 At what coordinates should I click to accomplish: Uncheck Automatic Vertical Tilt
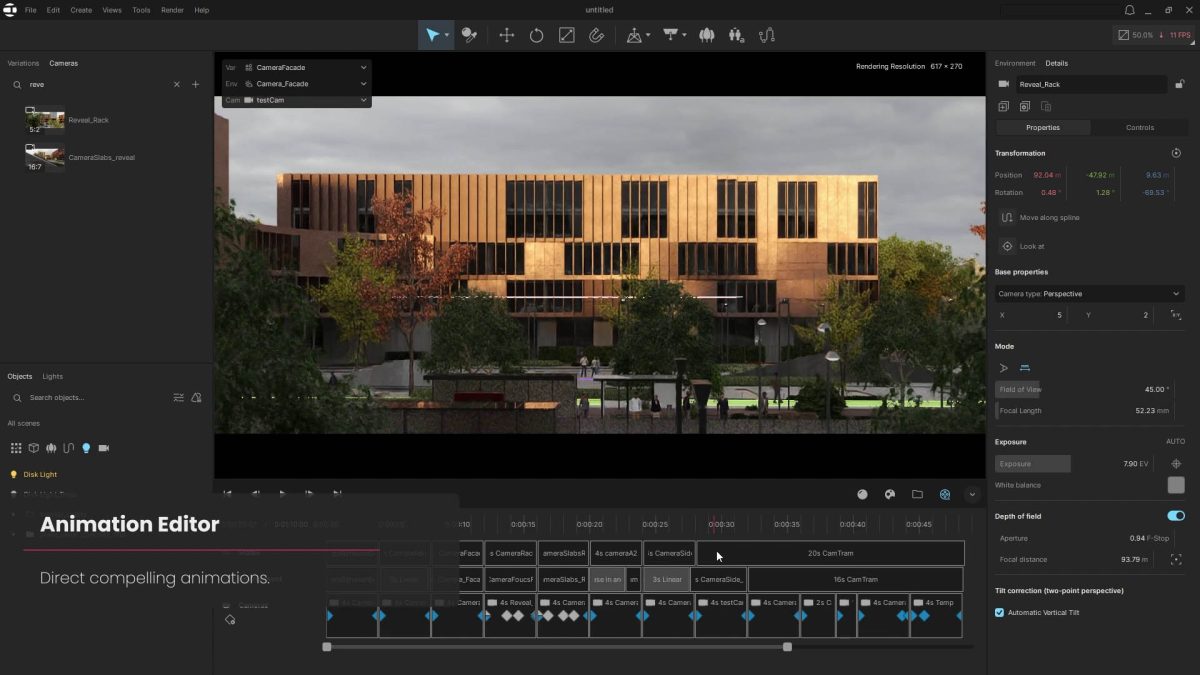(x=999, y=613)
